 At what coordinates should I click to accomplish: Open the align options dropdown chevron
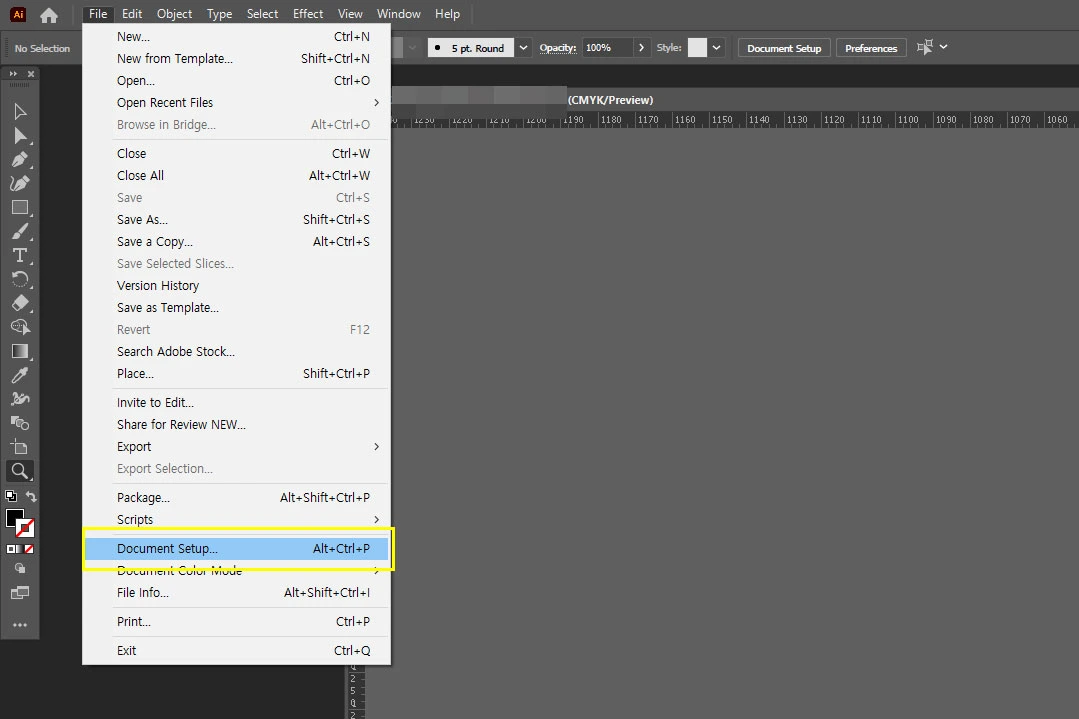[943, 47]
